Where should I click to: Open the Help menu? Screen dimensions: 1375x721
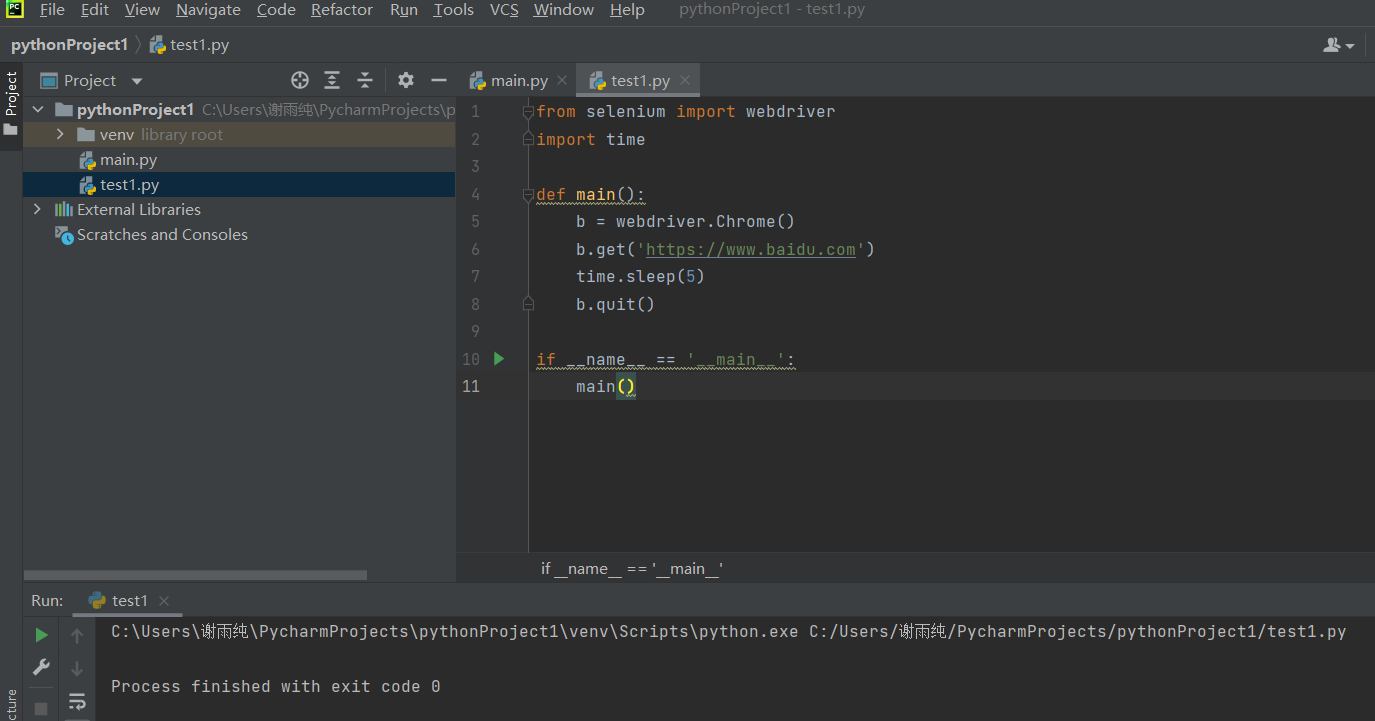tap(627, 10)
